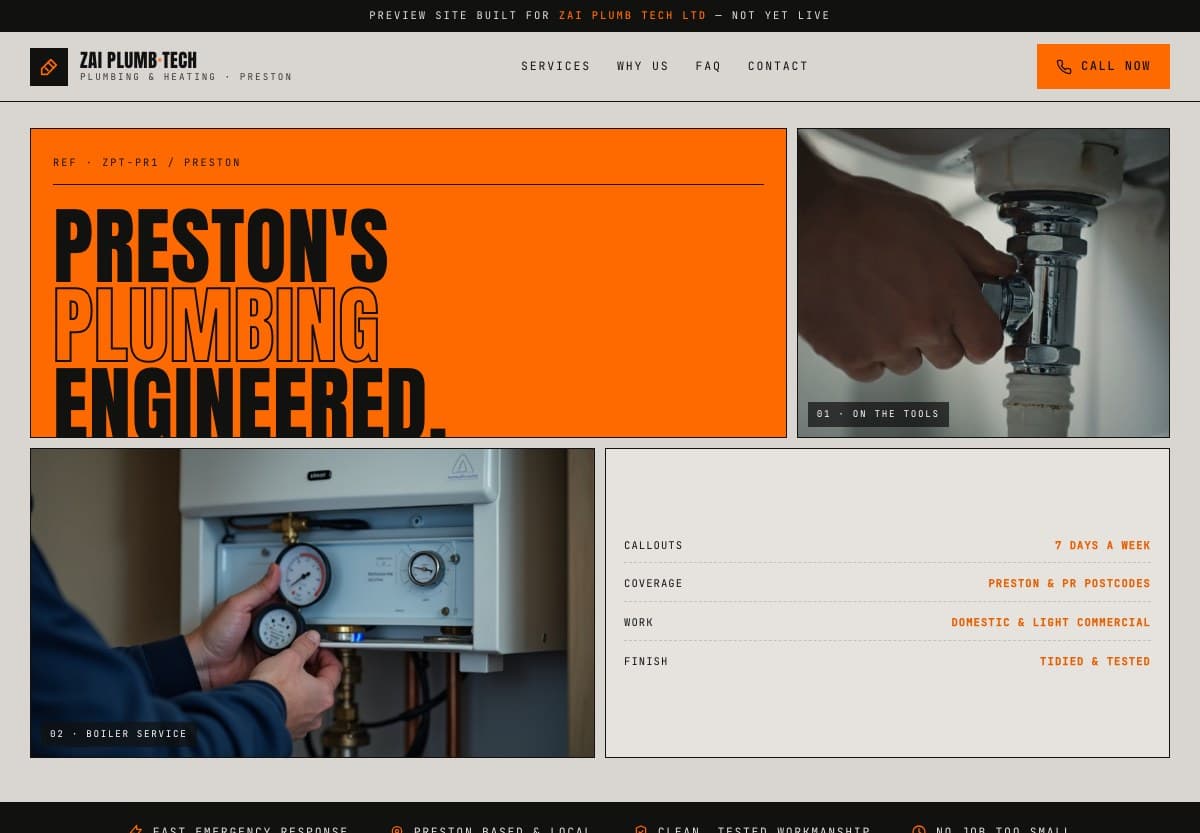Click the phone icon in Call Now button
The image size is (1200, 833).
coord(1064,67)
